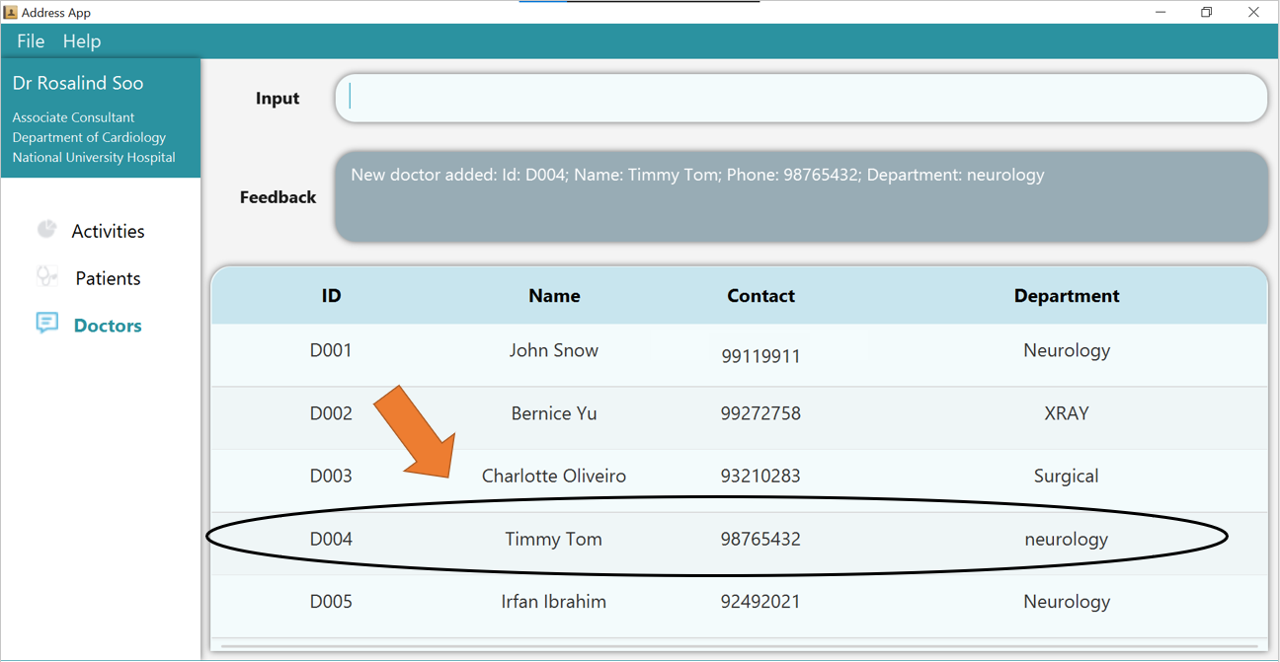Image resolution: width=1280 pixels, height=662 pixels.
Task: Select the Charlotte Oliveiro row
Action: pos(554,476)
